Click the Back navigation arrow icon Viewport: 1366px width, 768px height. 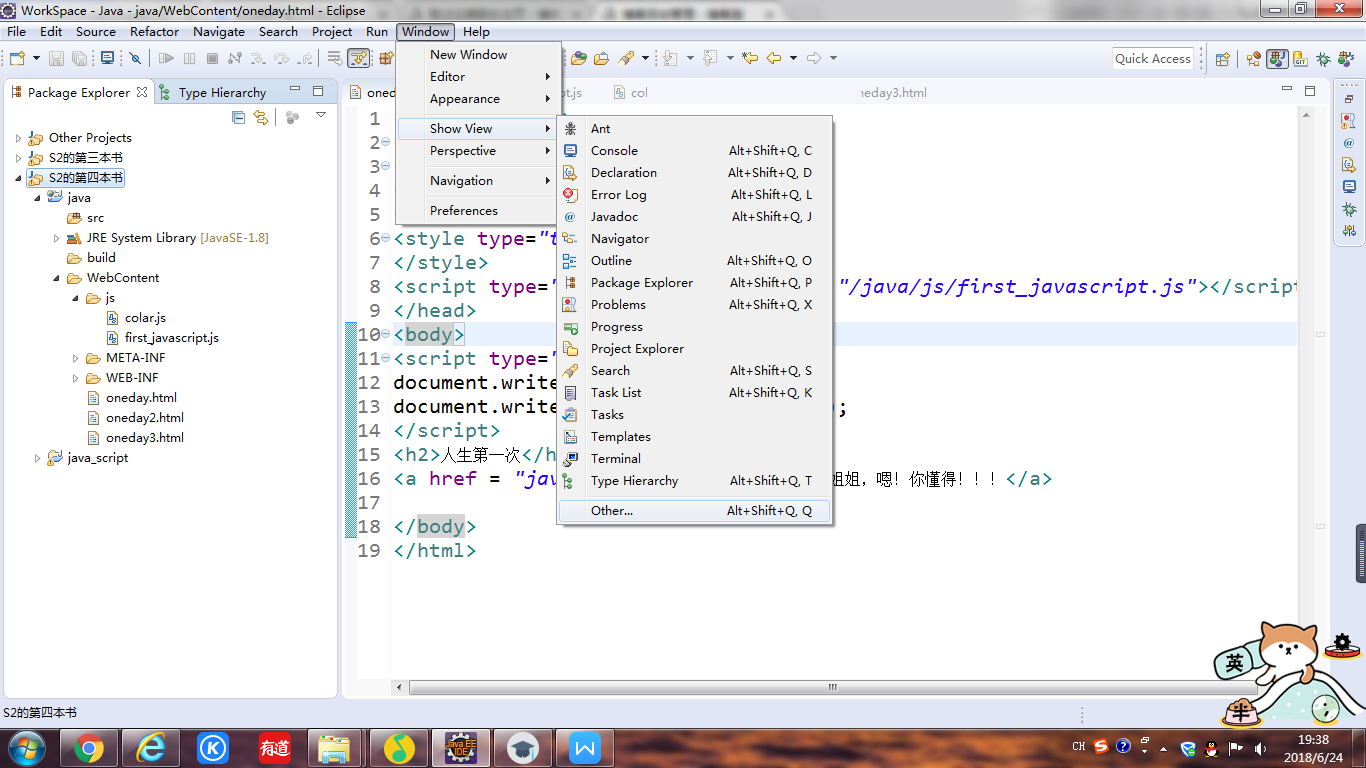pos(774,58)
